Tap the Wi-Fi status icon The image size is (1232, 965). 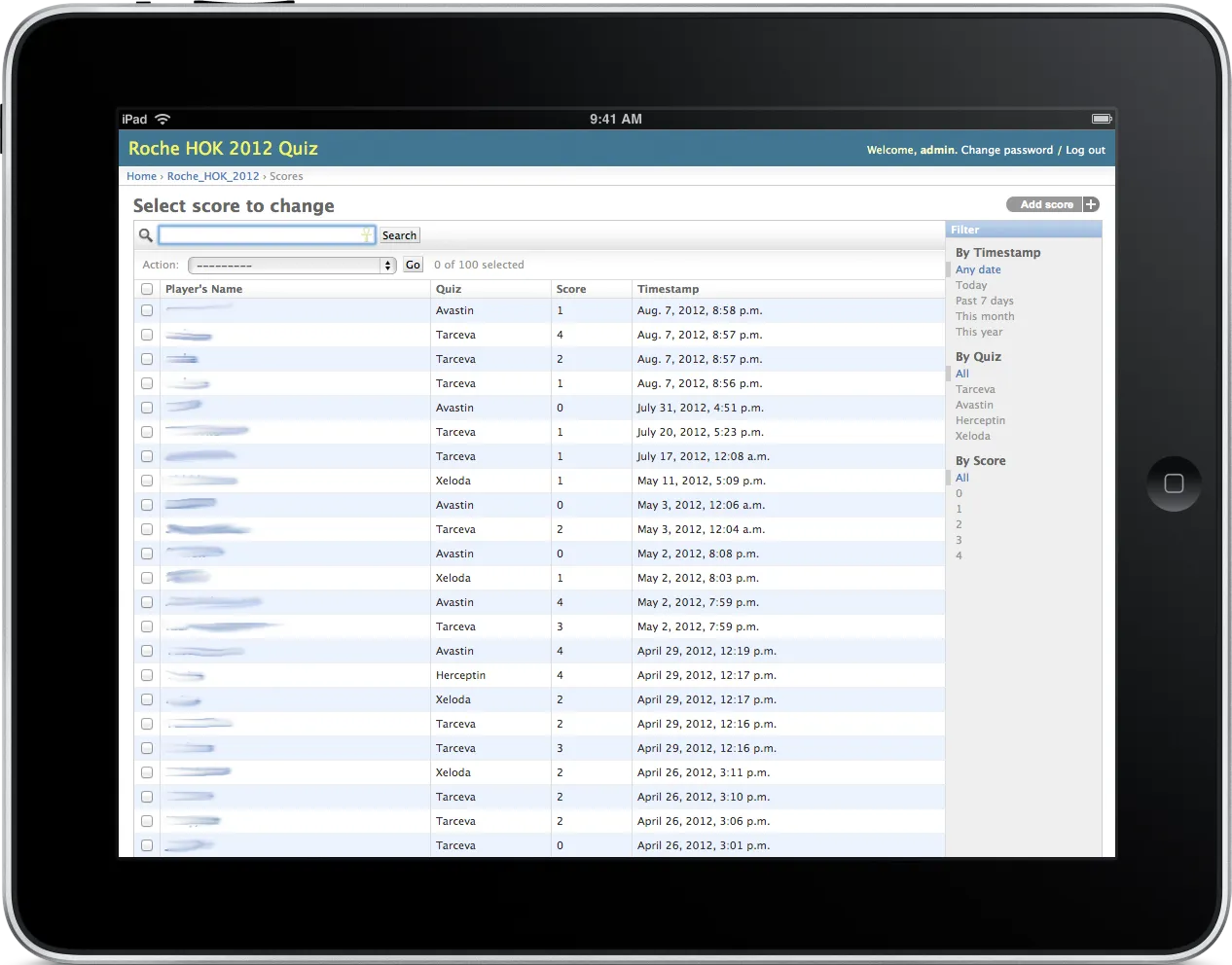[x=163, y=119]
